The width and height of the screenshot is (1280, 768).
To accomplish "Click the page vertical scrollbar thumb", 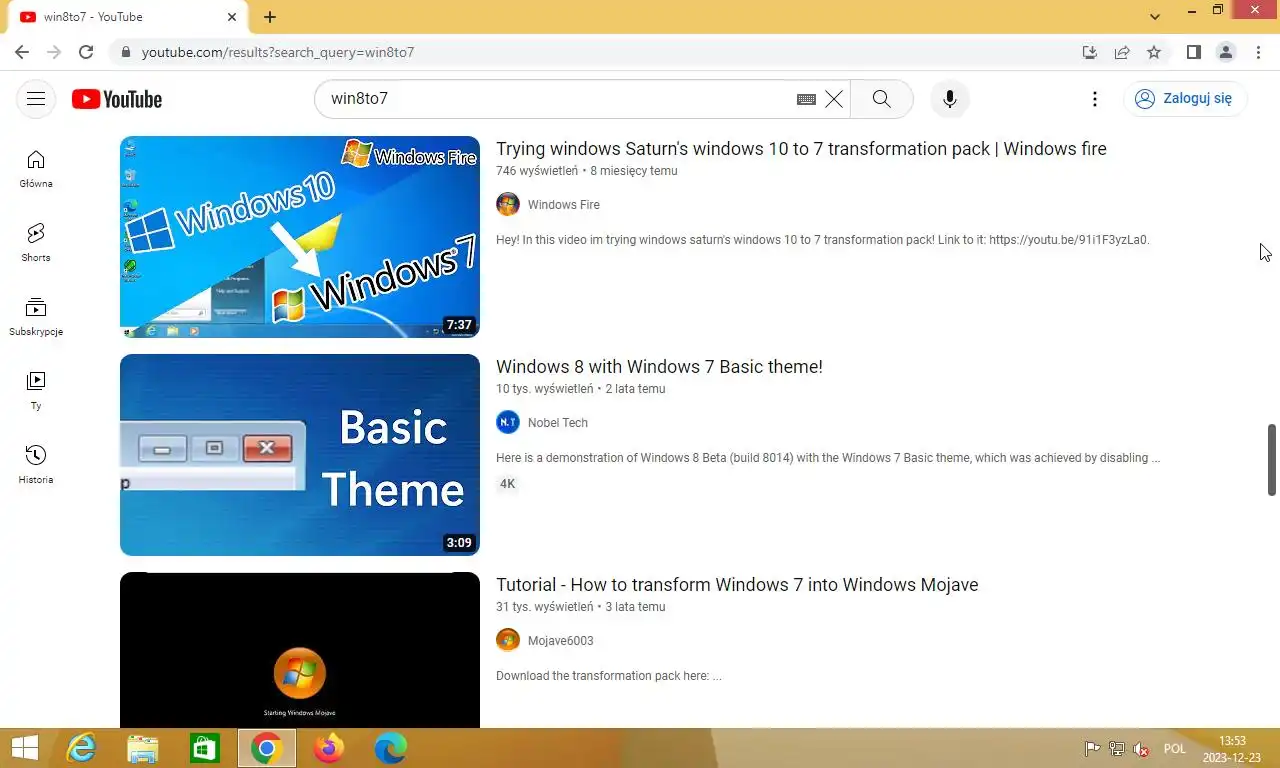I will (1272, 459).
